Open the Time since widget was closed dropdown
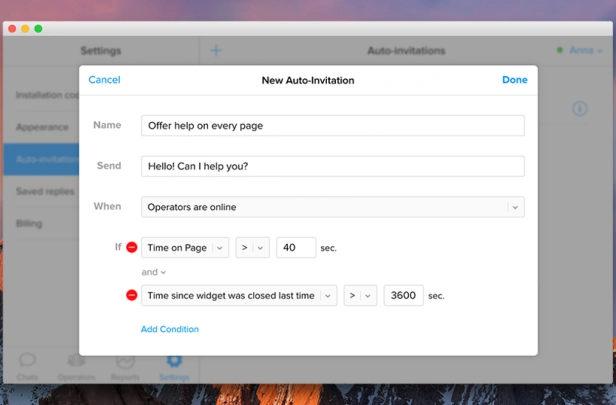 click(x=239, y=295)
